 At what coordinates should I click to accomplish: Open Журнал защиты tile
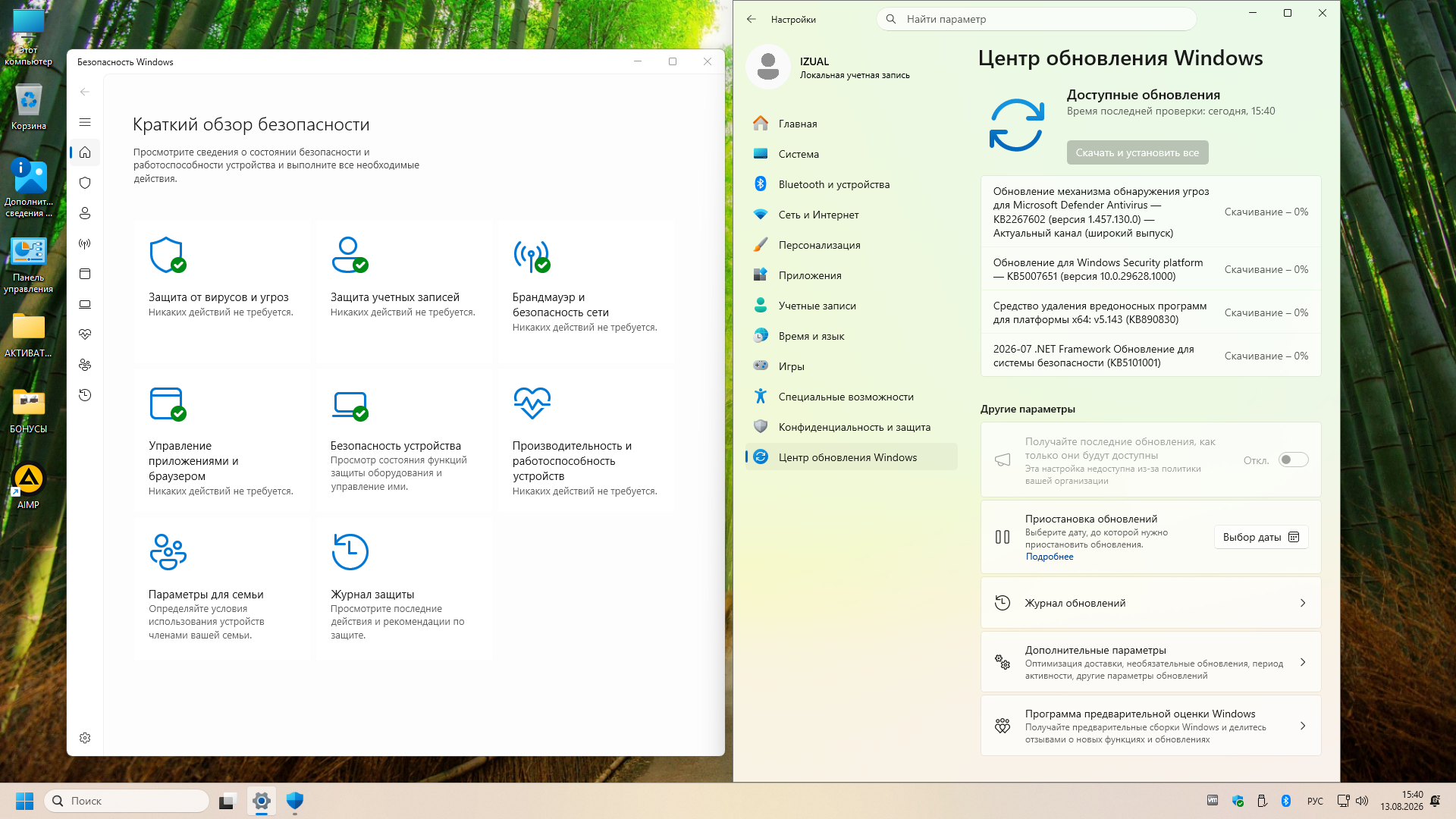tap(403, 590)
